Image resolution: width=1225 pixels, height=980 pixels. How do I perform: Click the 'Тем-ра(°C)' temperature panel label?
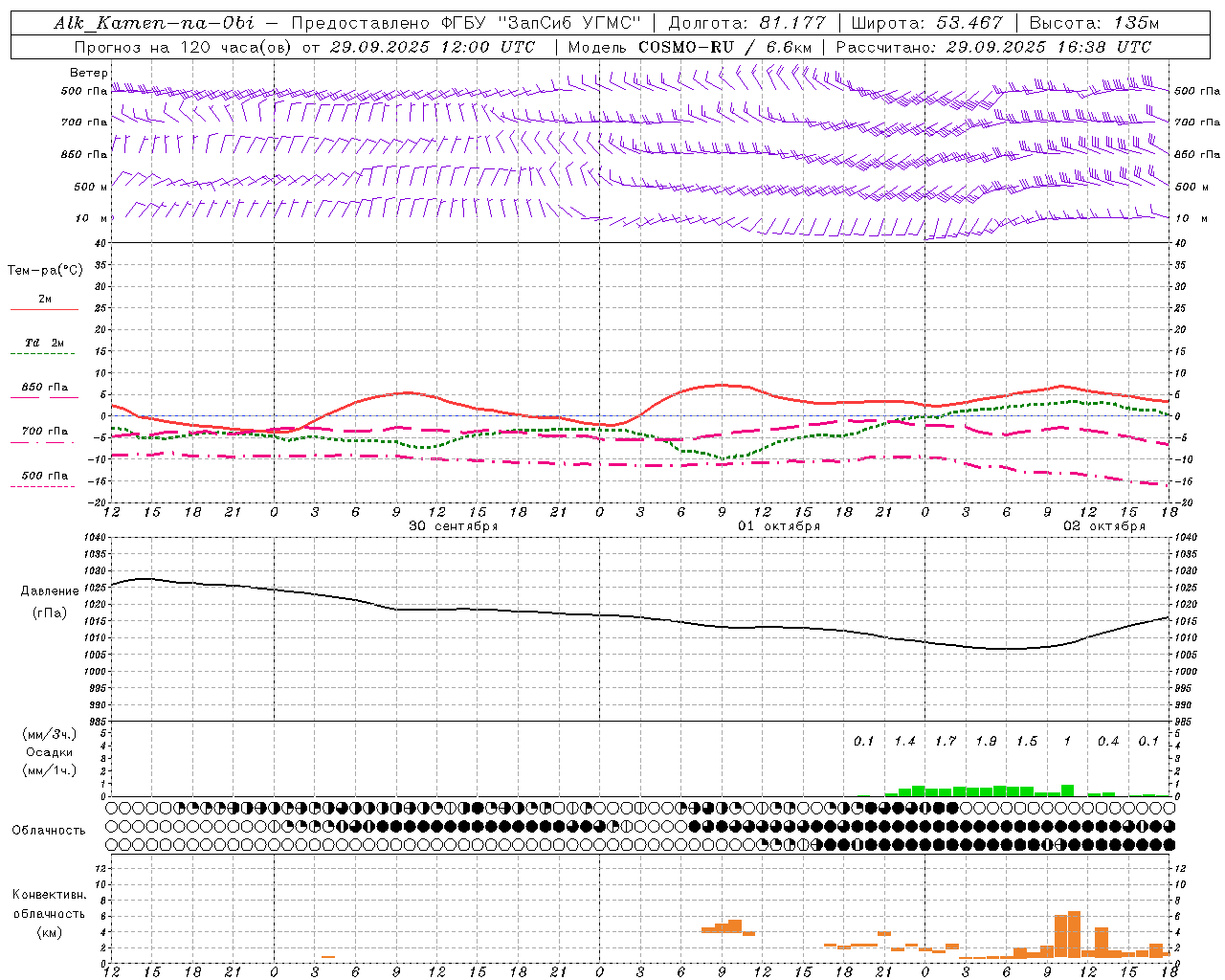click(x=45, y=271)
